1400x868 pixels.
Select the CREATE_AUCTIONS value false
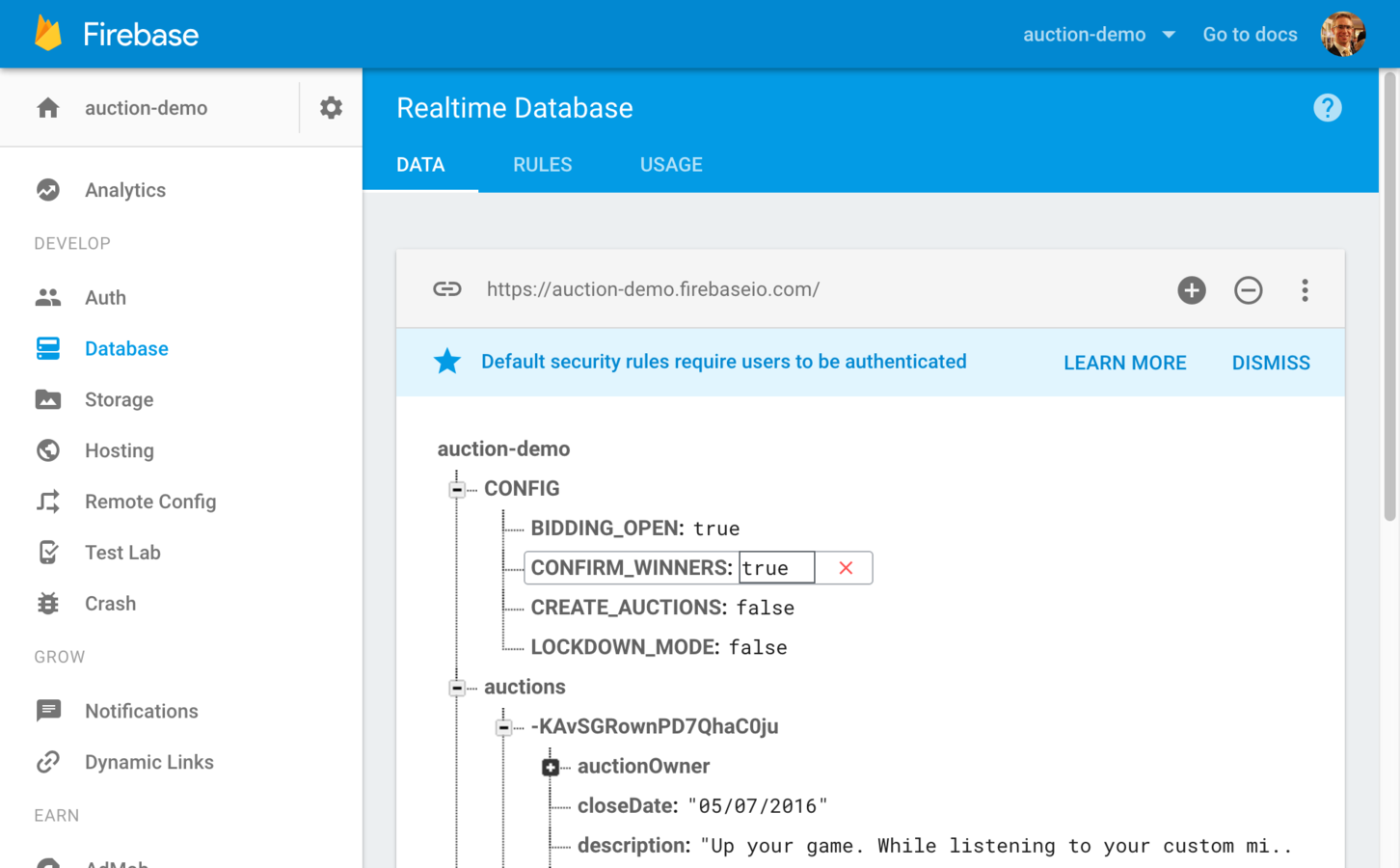tap(766, 608)
